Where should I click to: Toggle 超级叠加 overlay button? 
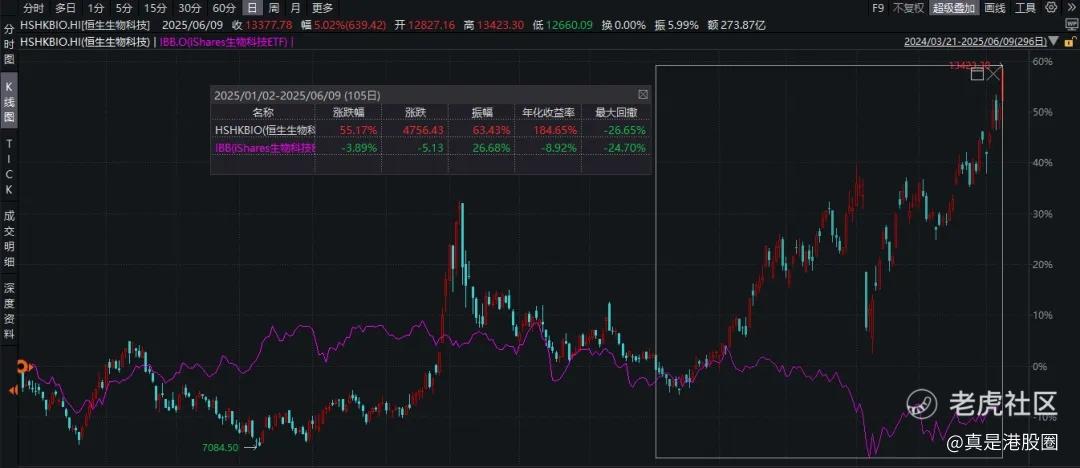953,8
